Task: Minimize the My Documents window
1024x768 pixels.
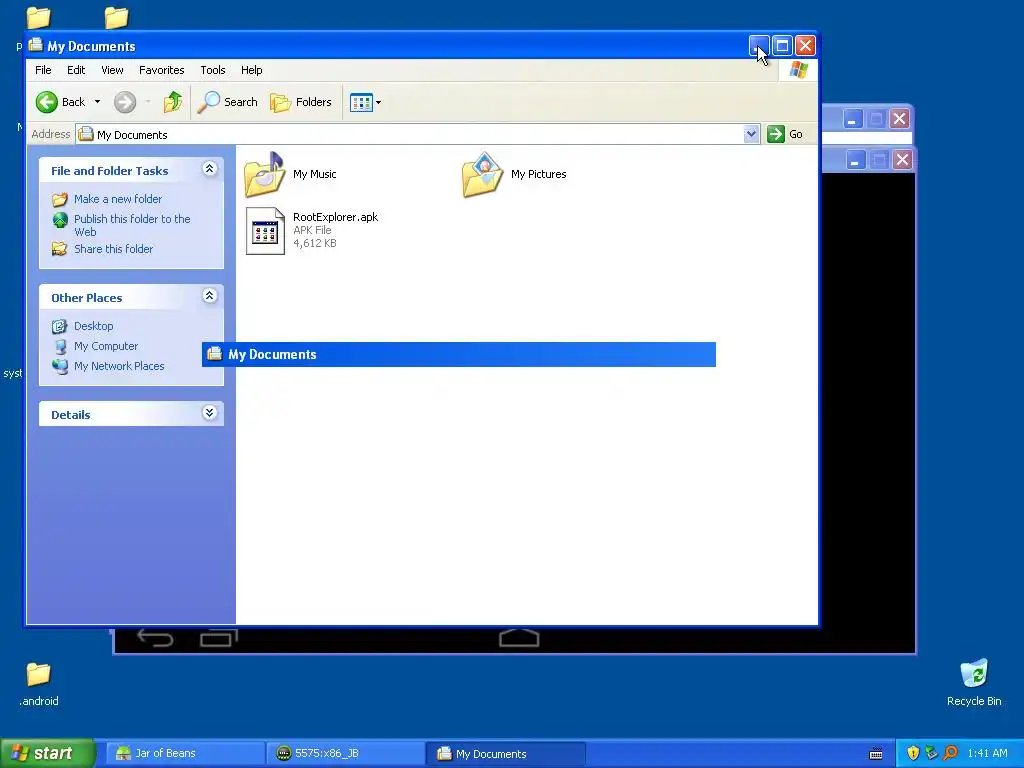Action: [759, 46]
